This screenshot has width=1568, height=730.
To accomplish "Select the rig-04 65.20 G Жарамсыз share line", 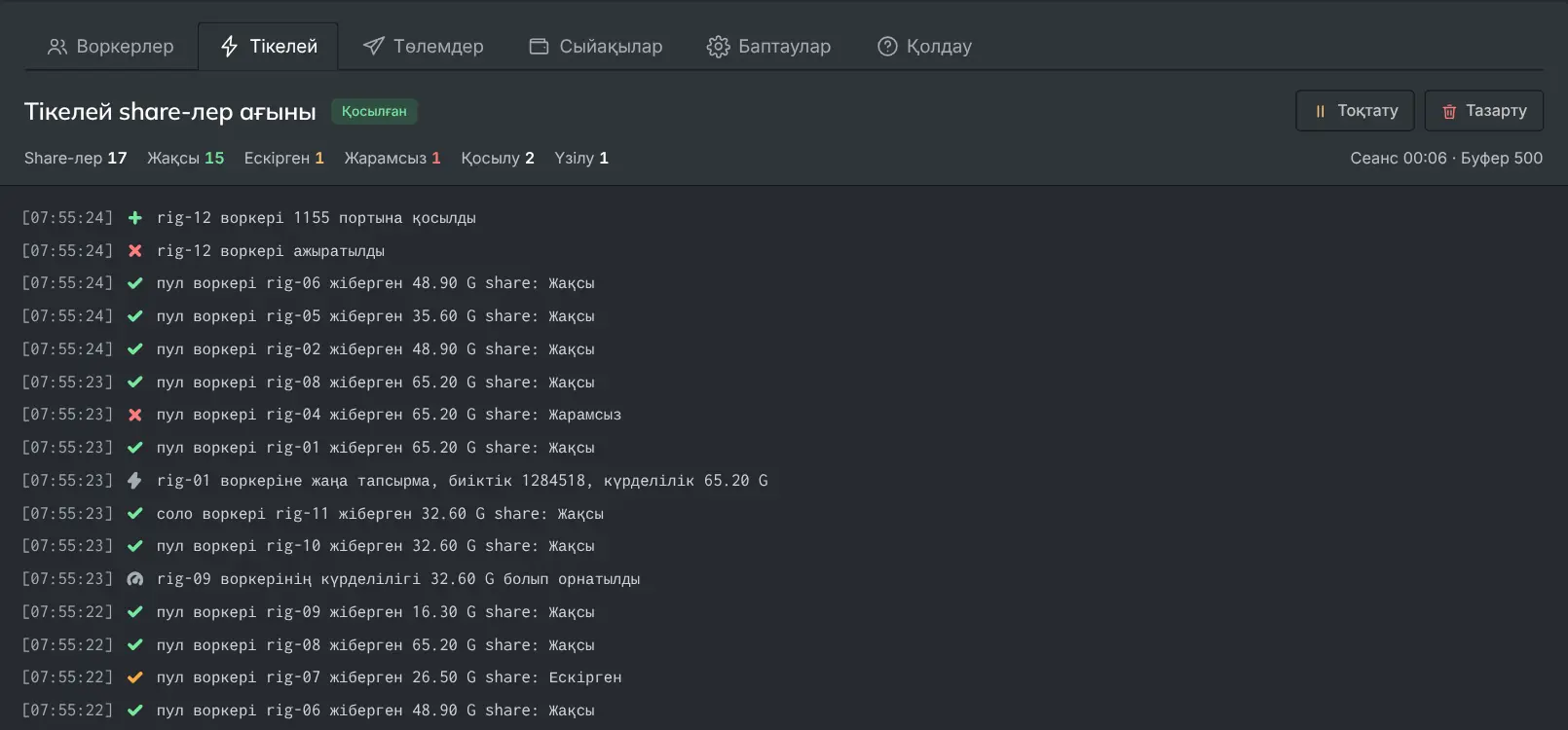I will [390, 415].
